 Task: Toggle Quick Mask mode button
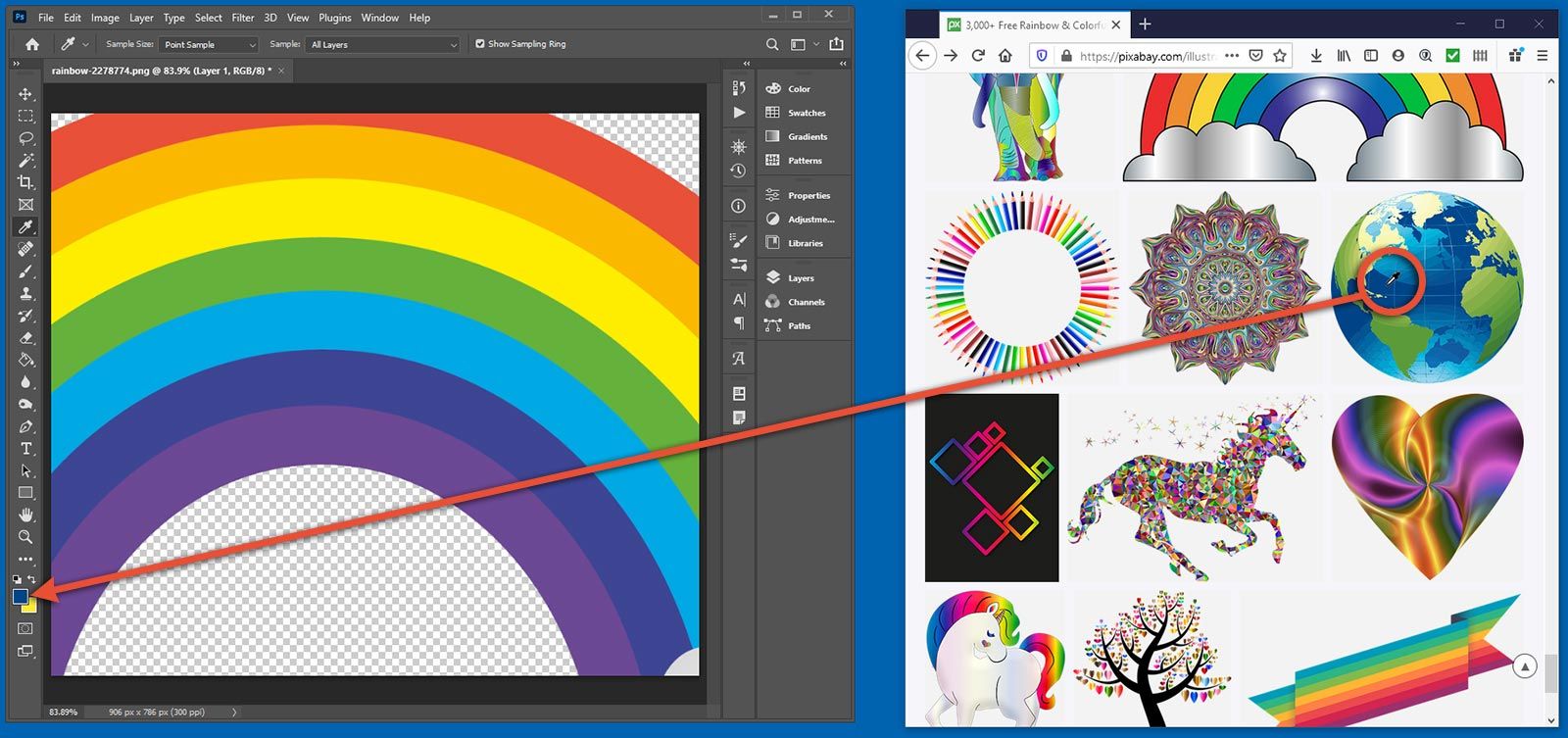(25, 628)
